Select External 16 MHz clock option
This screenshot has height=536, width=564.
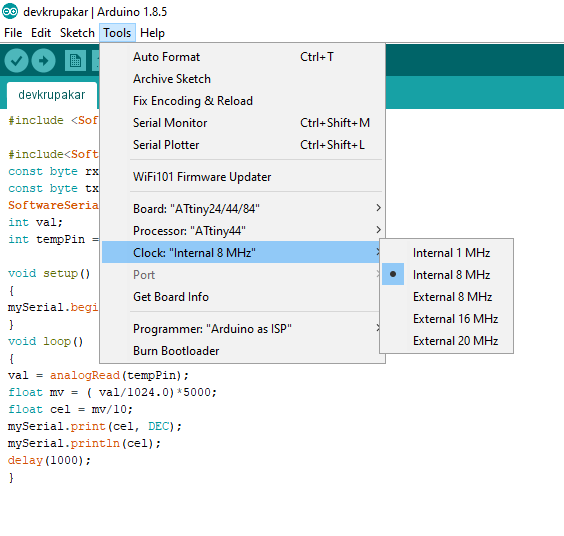(446, 318)
